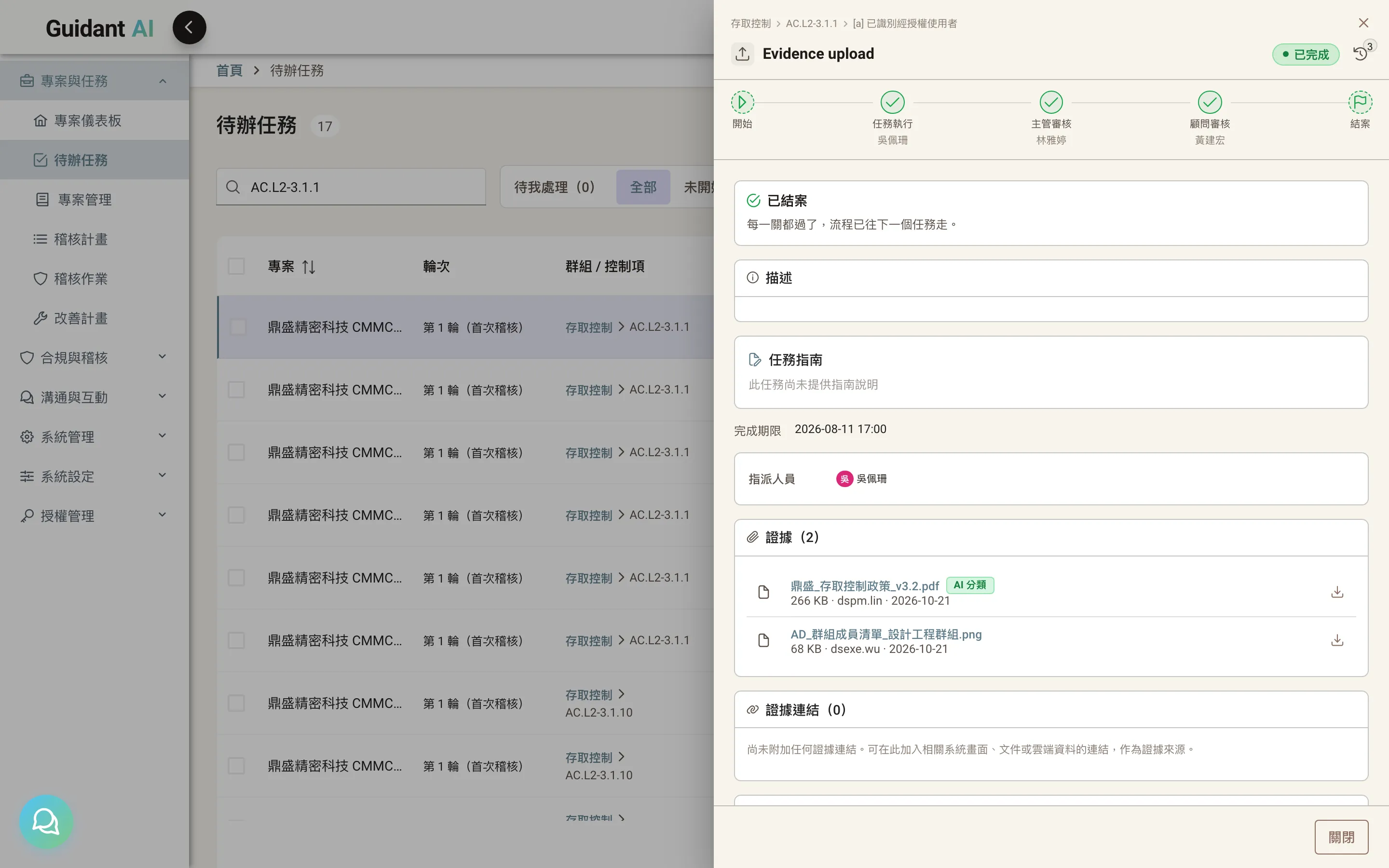Open the chat assistant bubble icon
1389x868 pixels.
coord(46,822)
